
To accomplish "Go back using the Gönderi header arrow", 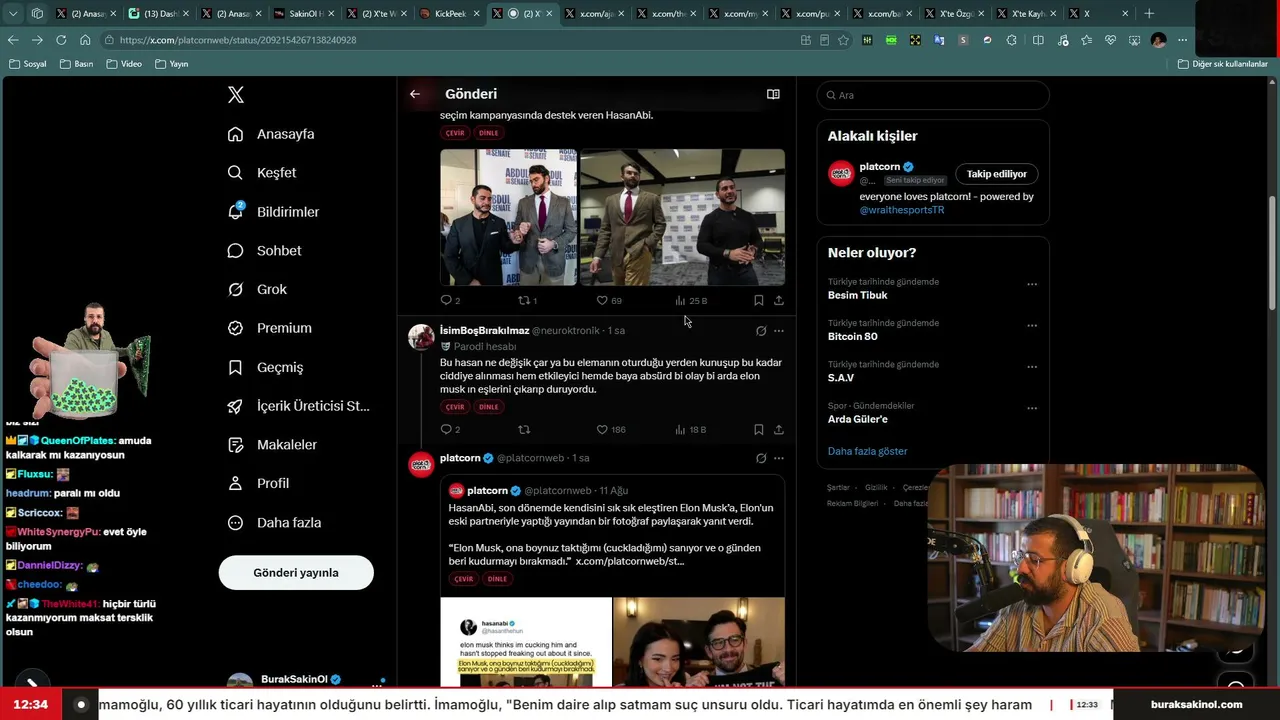I will (415, 94).
